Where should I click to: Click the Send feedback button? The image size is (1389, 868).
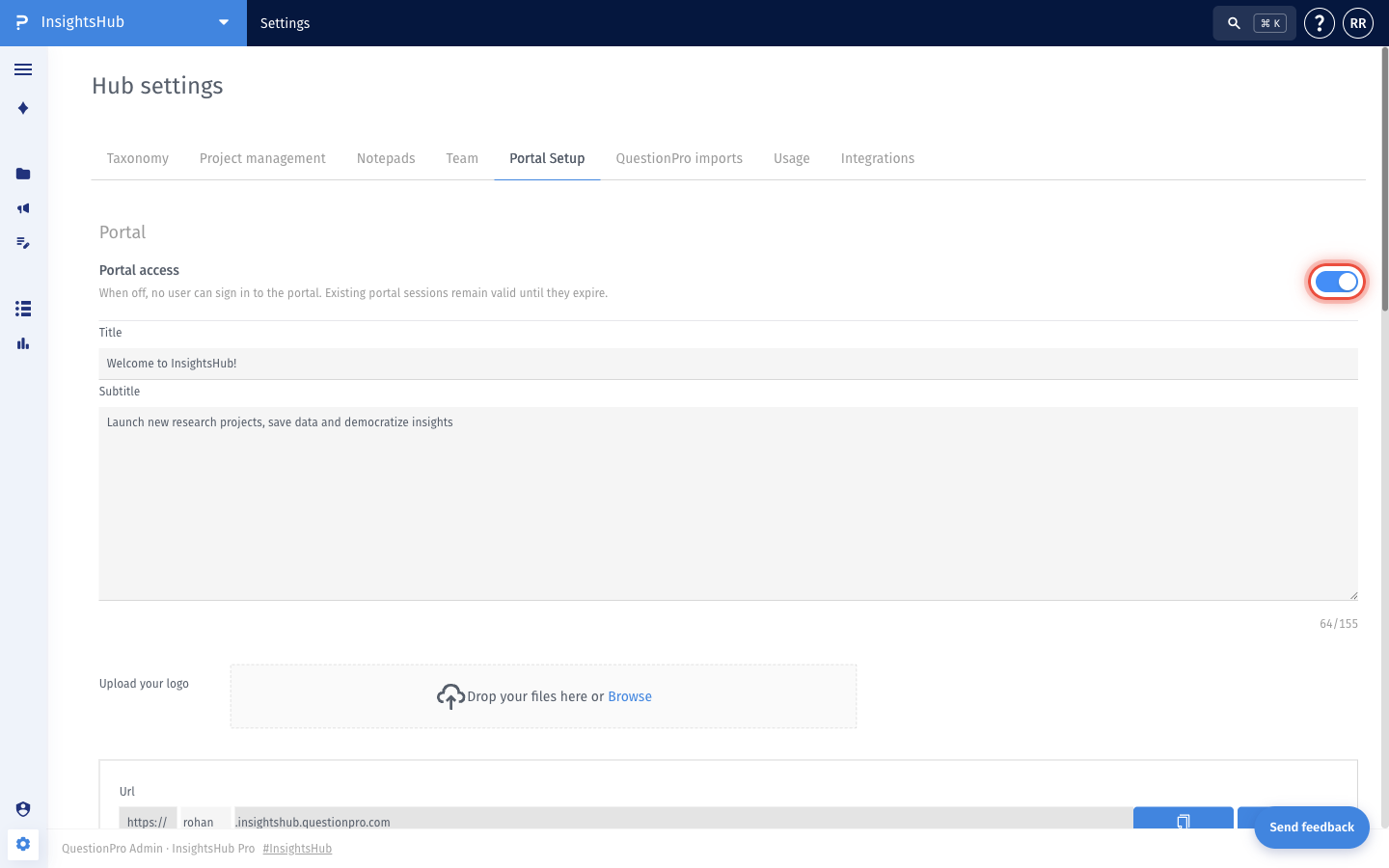tap(1312, 827)
